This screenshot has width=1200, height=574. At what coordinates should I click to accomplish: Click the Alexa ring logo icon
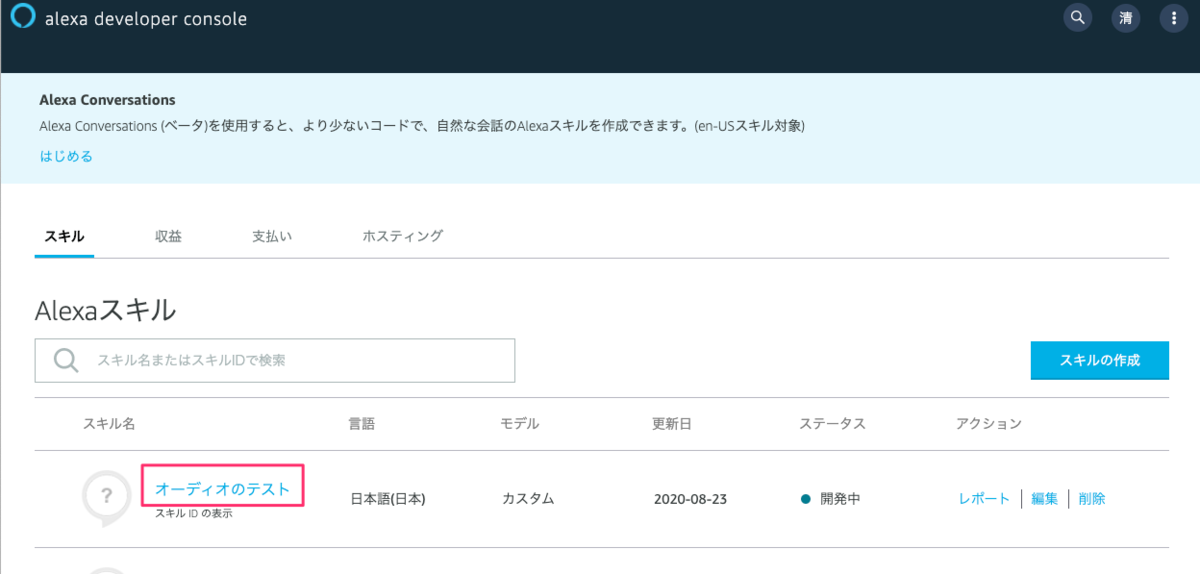tap(22, 18)
